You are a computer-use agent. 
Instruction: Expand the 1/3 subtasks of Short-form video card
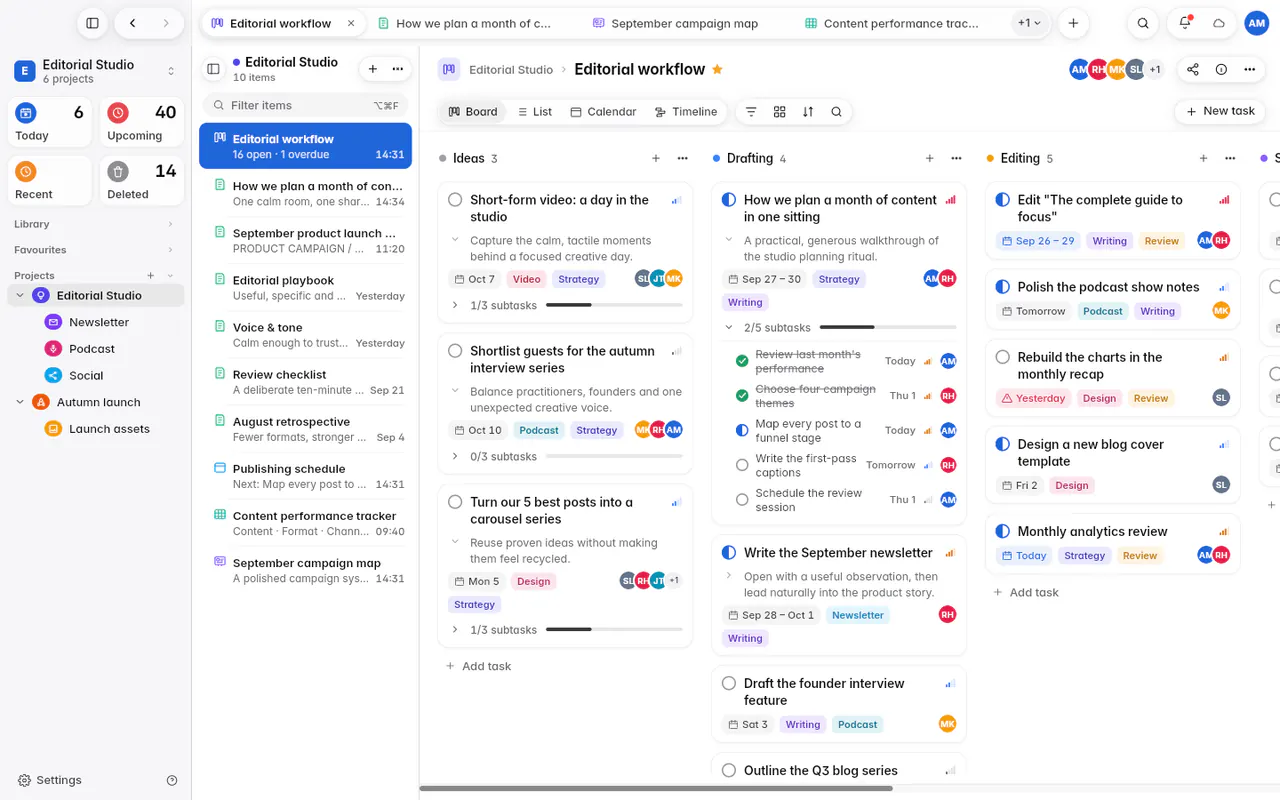pyautogui.click(x=455, y=305)
